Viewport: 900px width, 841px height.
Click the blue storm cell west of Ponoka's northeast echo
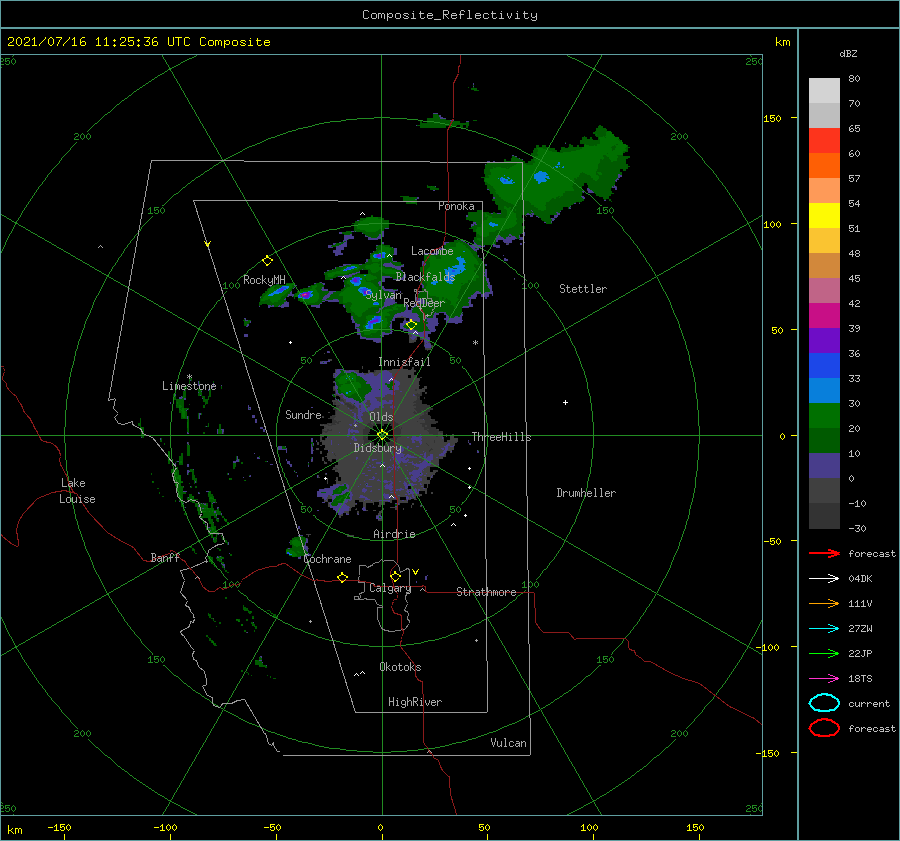(x=506, y=180)
